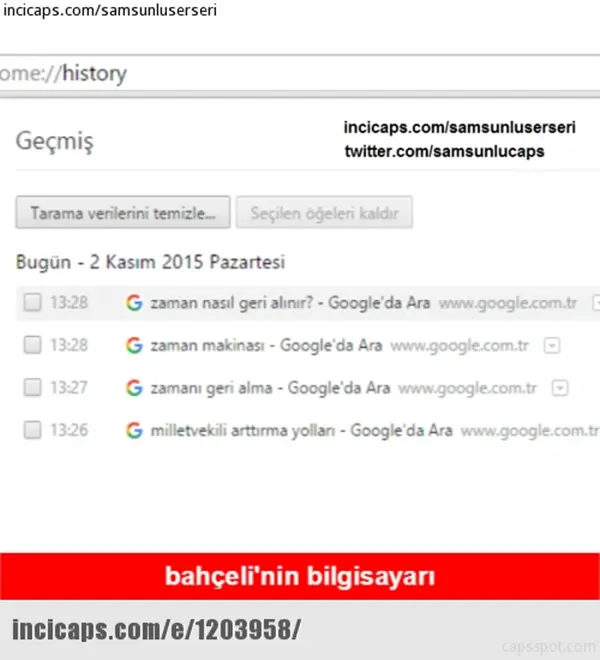The image size is (600, 660).
Task: Click the Tarama verilerini temizle button
Action: coord(123,213)
